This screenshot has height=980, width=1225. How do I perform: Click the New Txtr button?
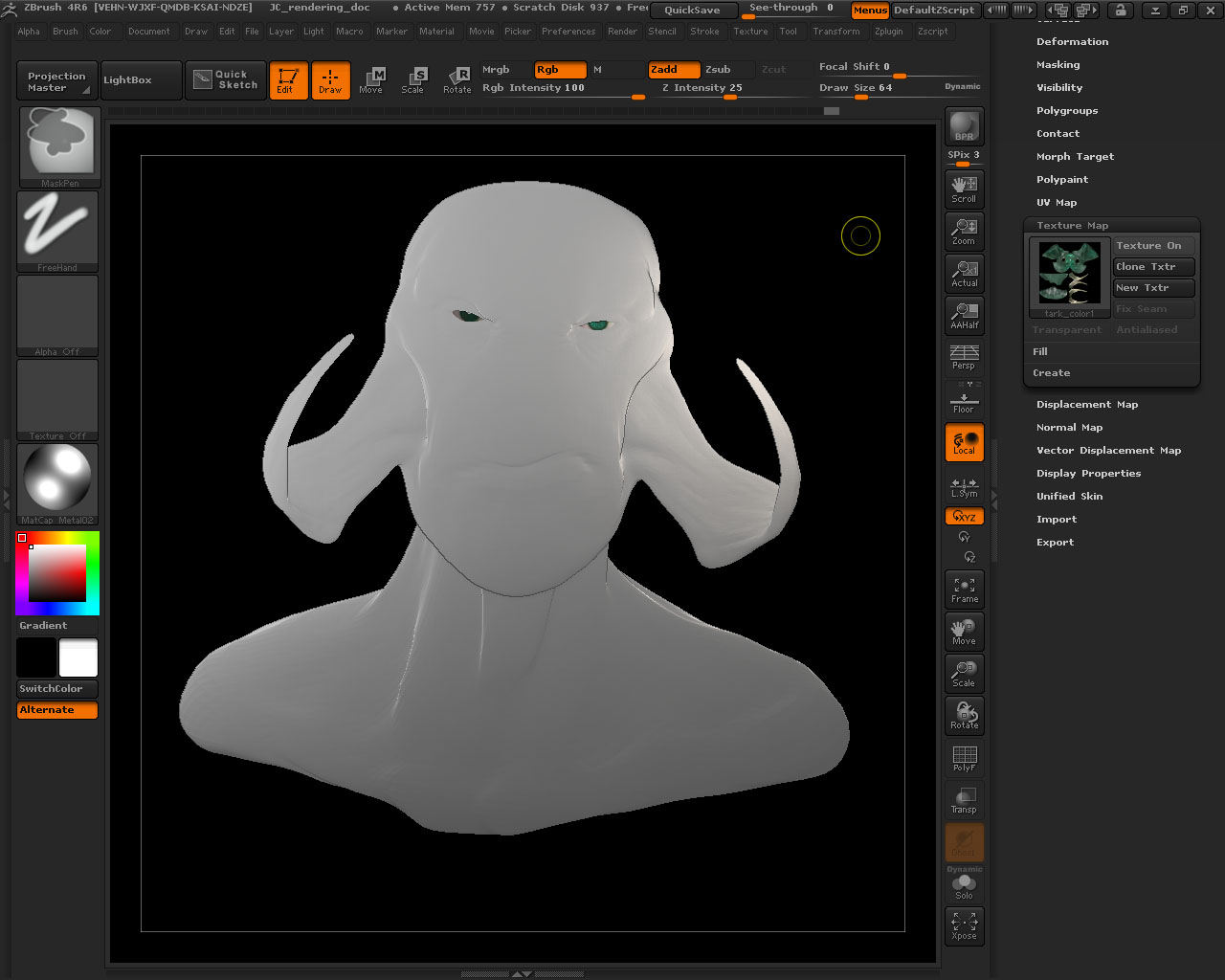tap(1152, 287)
